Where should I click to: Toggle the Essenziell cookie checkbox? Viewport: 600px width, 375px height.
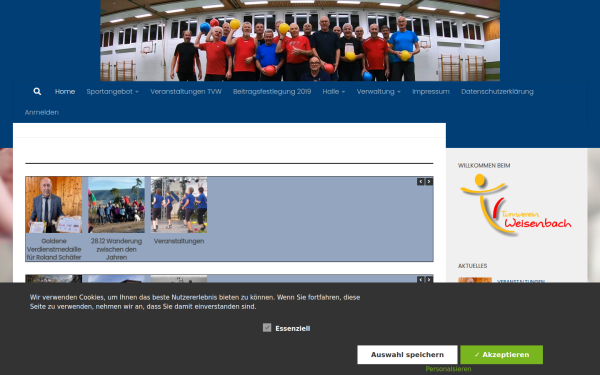(x=267, y=328)
